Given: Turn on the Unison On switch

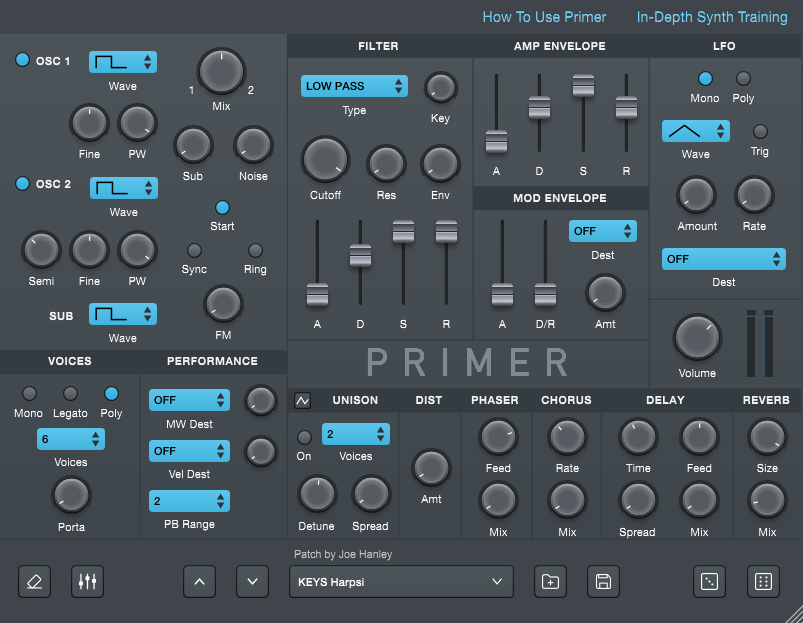Looking at the screenshot, I should pos(304,437).
